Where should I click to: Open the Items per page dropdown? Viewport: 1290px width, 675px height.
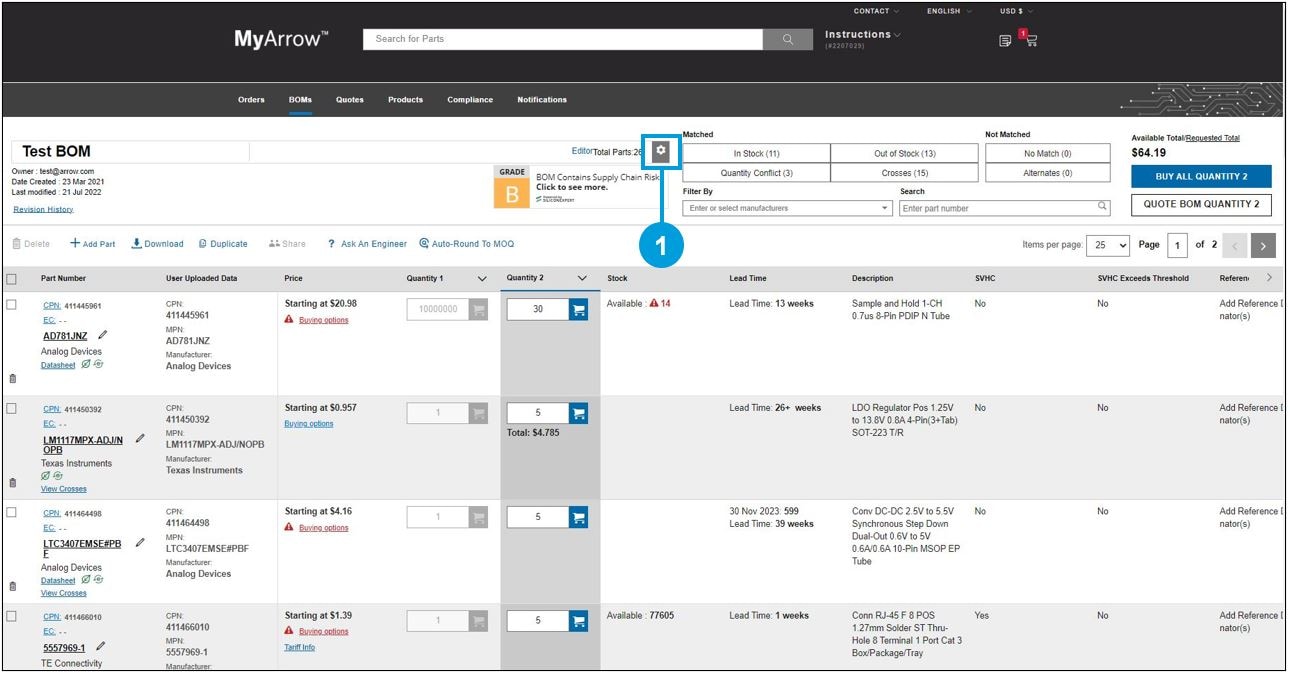[1110, 245]
